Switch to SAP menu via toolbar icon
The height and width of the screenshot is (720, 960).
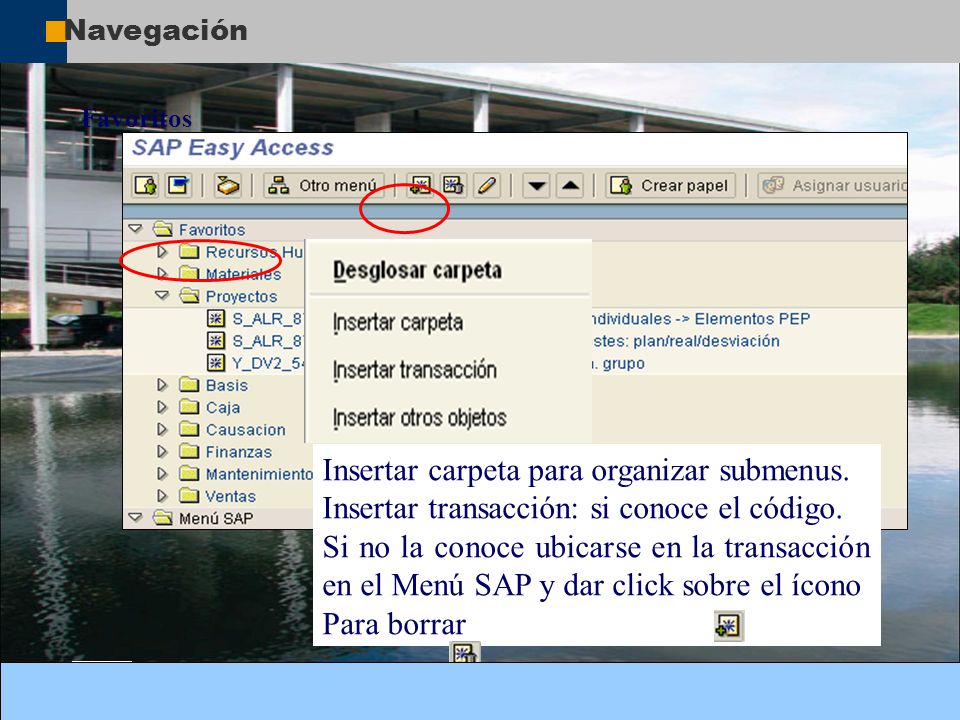[x=179, y=185]
